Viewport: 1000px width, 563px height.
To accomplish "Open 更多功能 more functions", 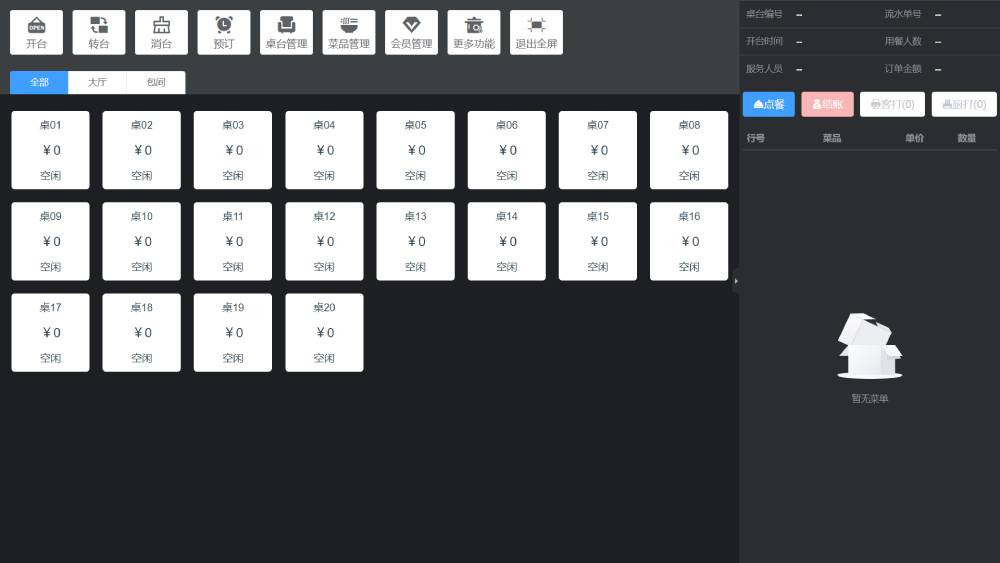I will 474,33.
